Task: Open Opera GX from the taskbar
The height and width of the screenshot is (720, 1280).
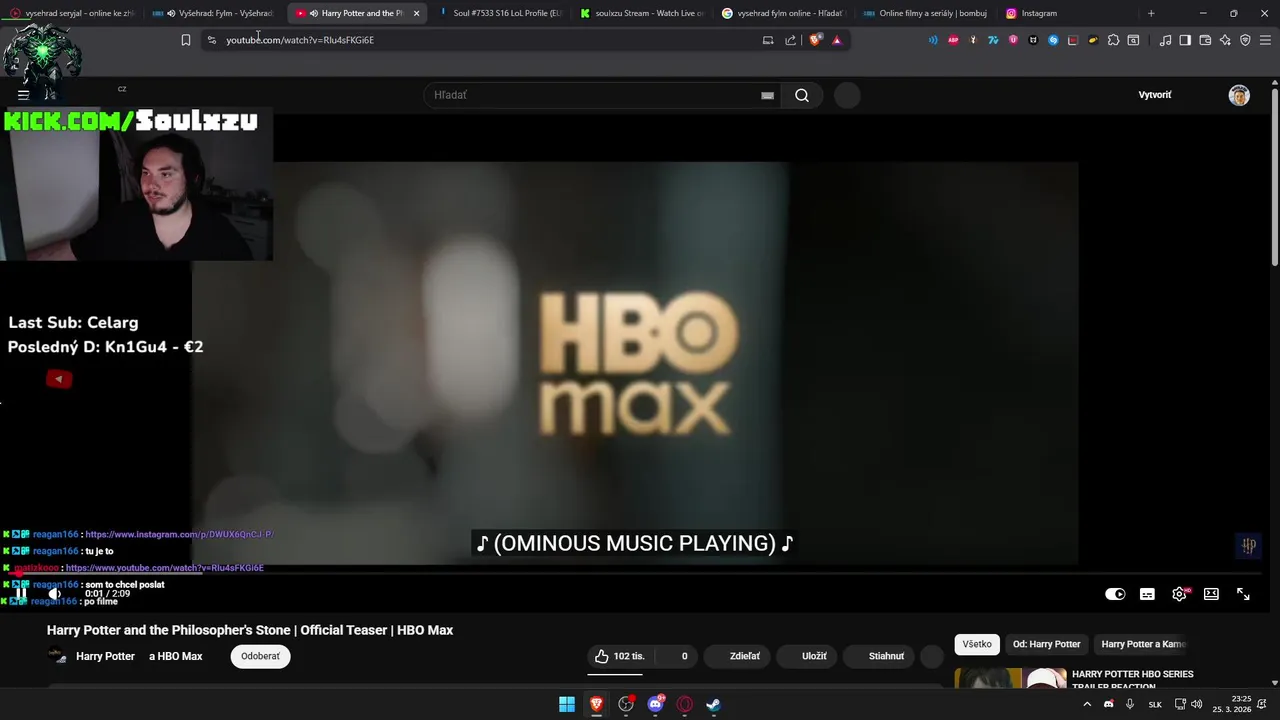Action: [684, 704]
